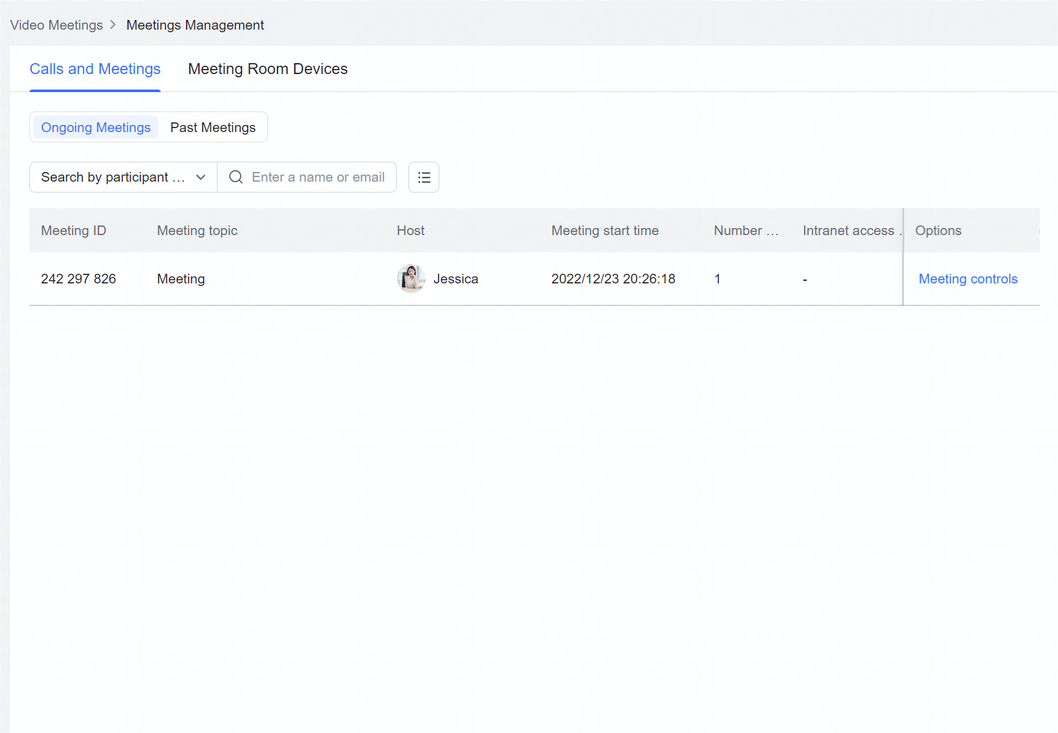
Task: Click the Meeting topic column header
Action: 197,230
